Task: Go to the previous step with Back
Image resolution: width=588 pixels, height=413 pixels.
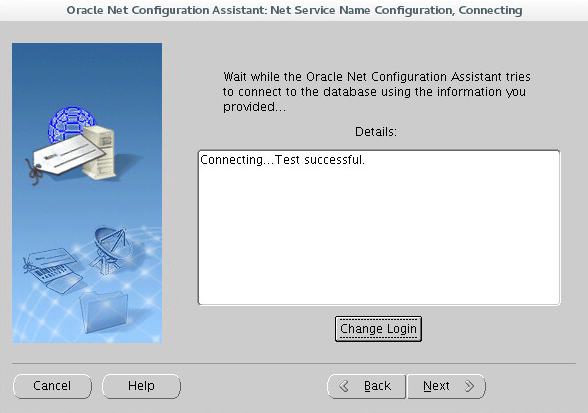Action: point(366,386)
